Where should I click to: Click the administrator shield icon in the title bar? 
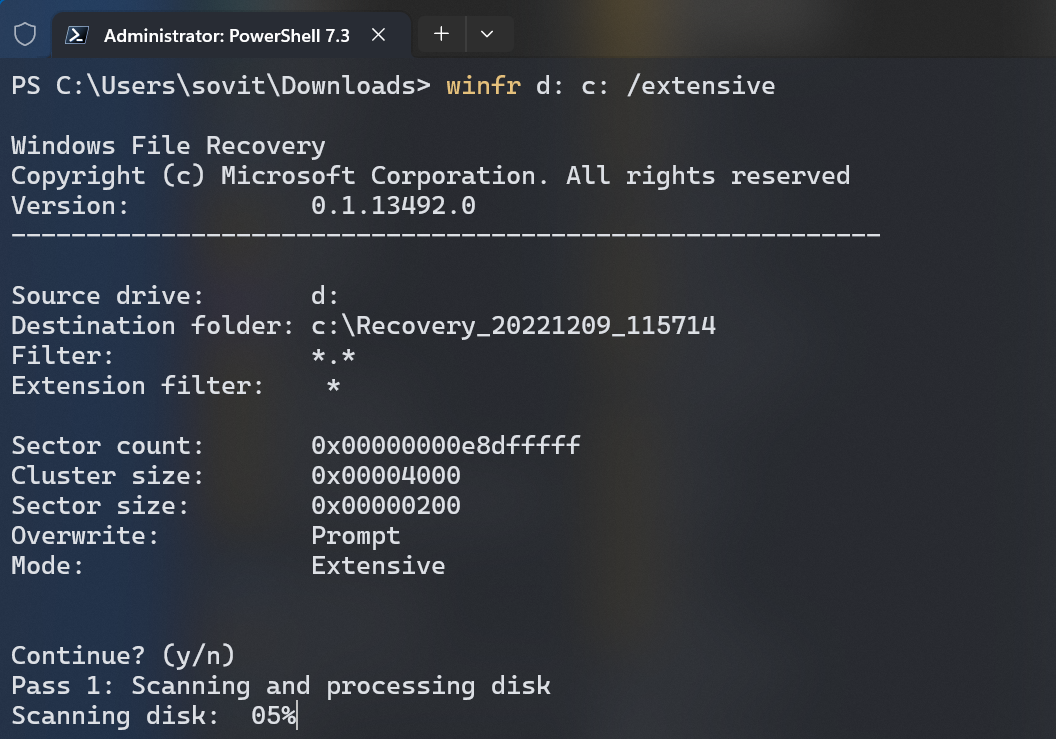tap(24, 33)
